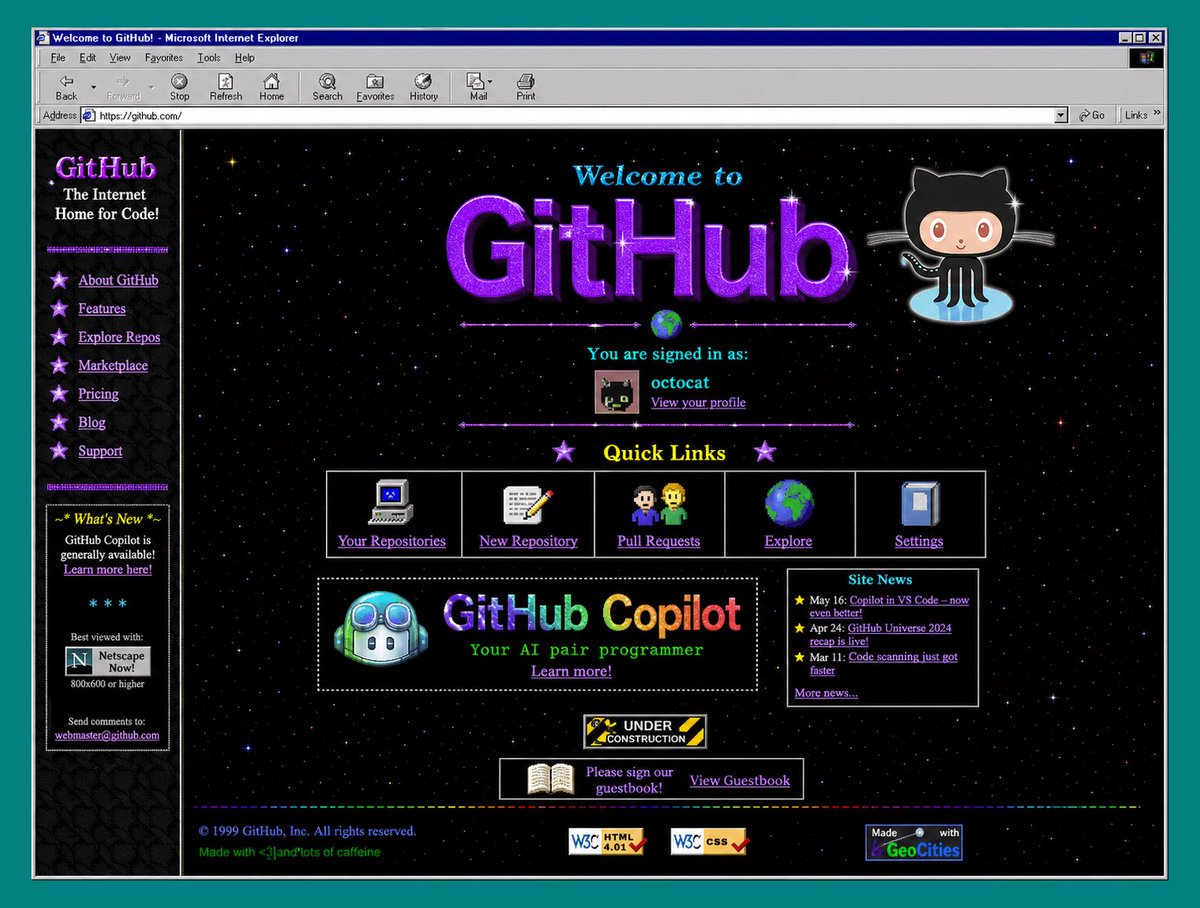
Task: Open the About GitHub sidebar link
Action: (x=118, y=281)
